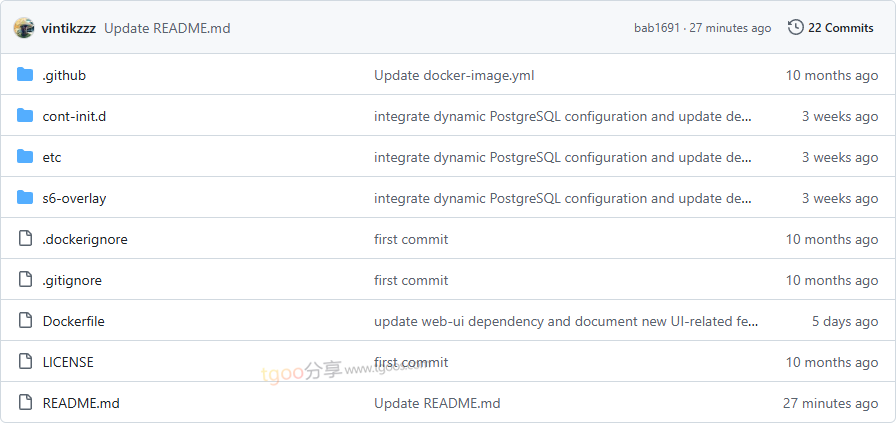Open the latest commit message in header
896x423 pixels.
[x=167, y=28]
